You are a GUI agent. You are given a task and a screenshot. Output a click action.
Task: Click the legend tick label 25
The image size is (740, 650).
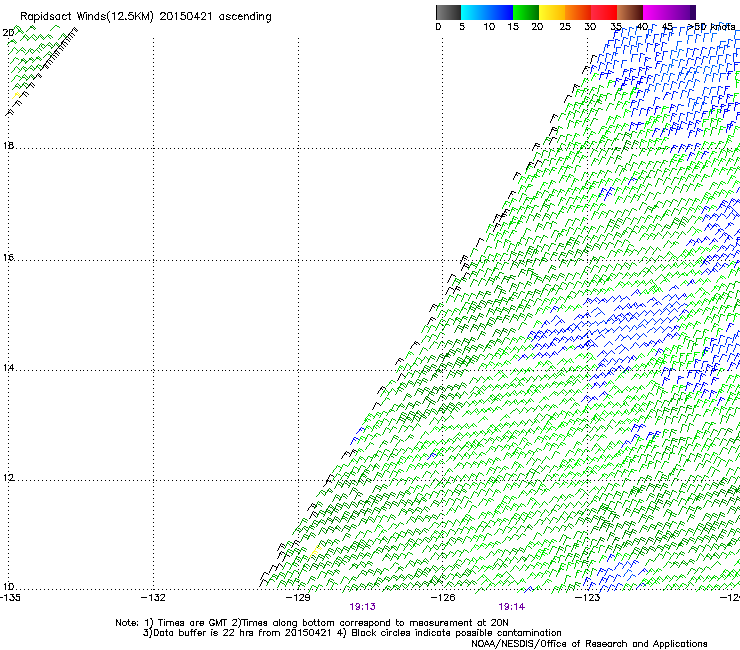565,27
